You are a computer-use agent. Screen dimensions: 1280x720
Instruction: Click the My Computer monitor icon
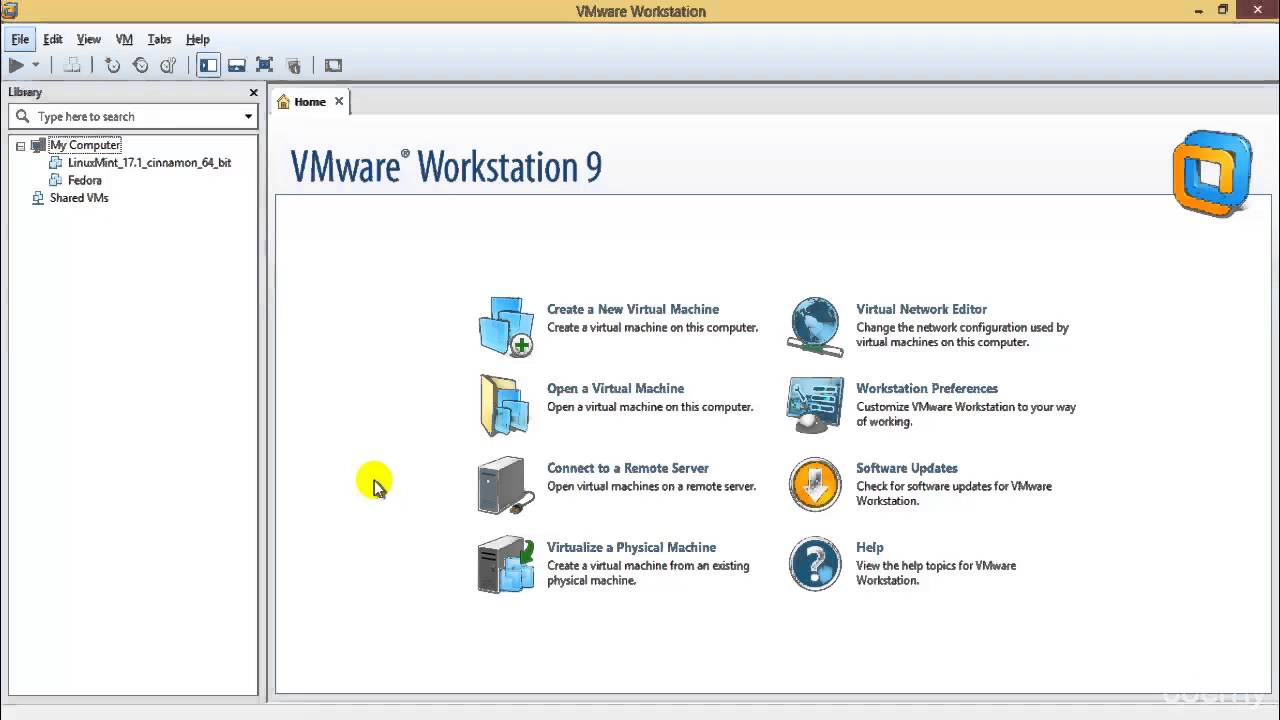(x=39, y=145)
